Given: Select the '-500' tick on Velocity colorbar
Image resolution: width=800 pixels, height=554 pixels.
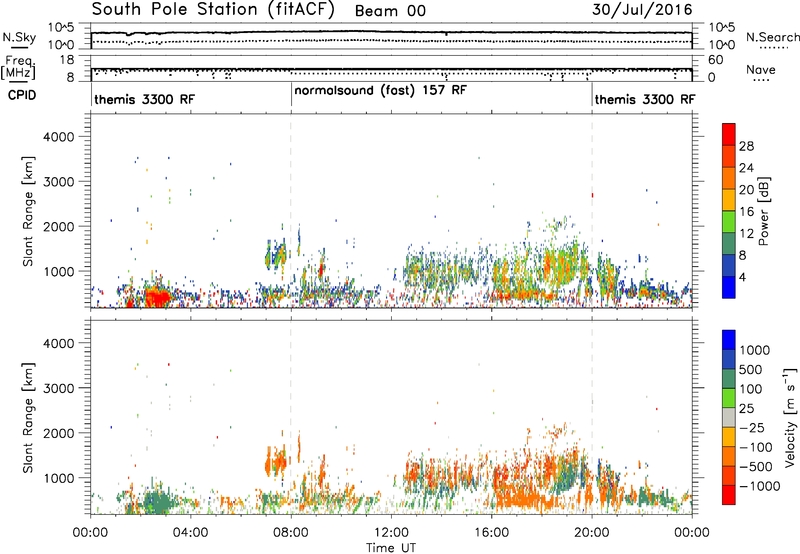Looking at the screenshot, I should (755, 467).
